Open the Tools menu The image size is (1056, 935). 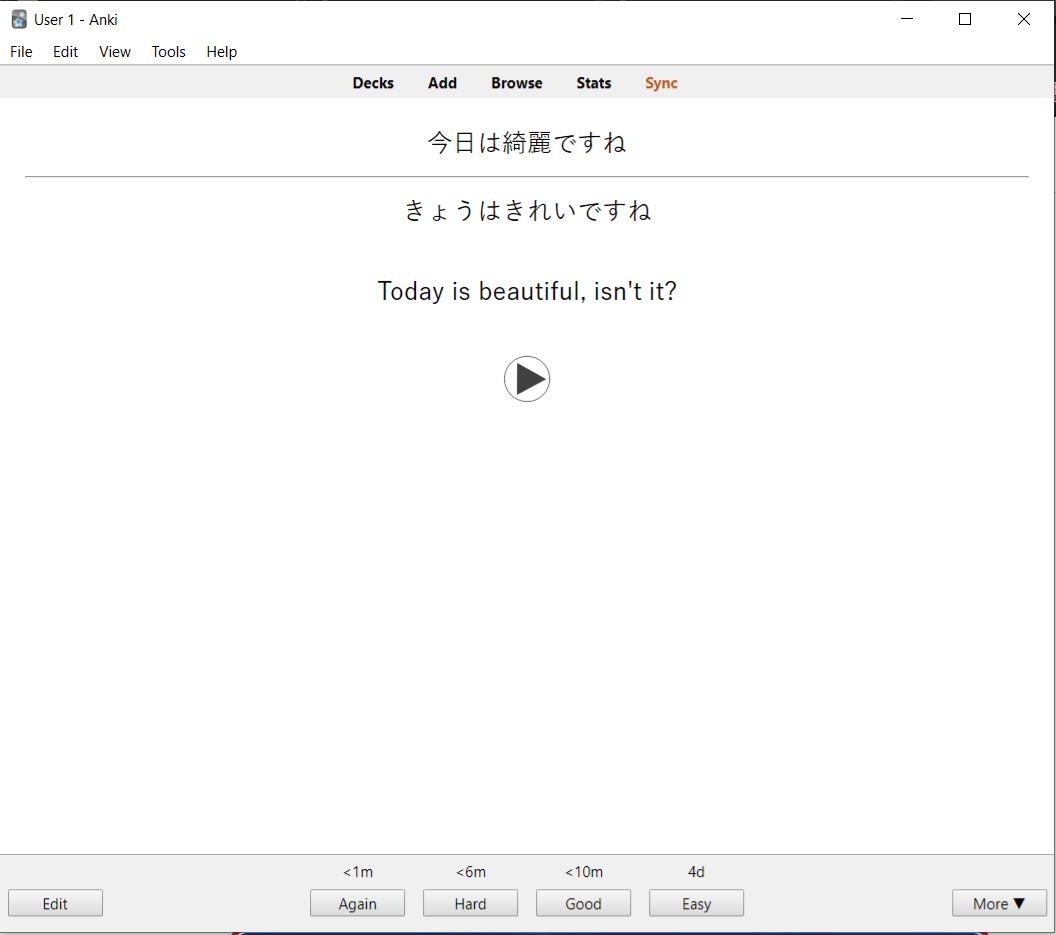[168, 52]
